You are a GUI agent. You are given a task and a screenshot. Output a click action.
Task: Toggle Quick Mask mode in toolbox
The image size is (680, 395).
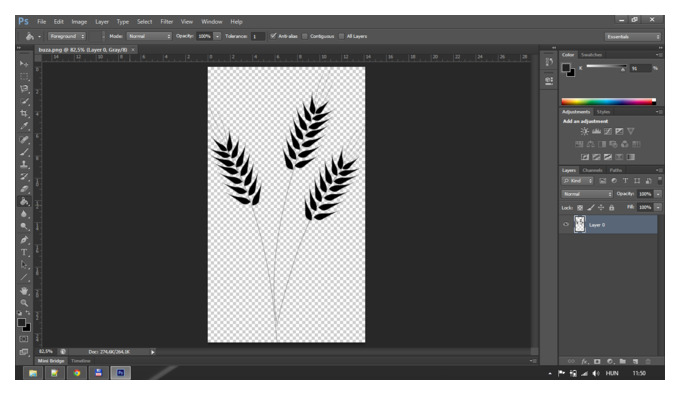(24, 339)
